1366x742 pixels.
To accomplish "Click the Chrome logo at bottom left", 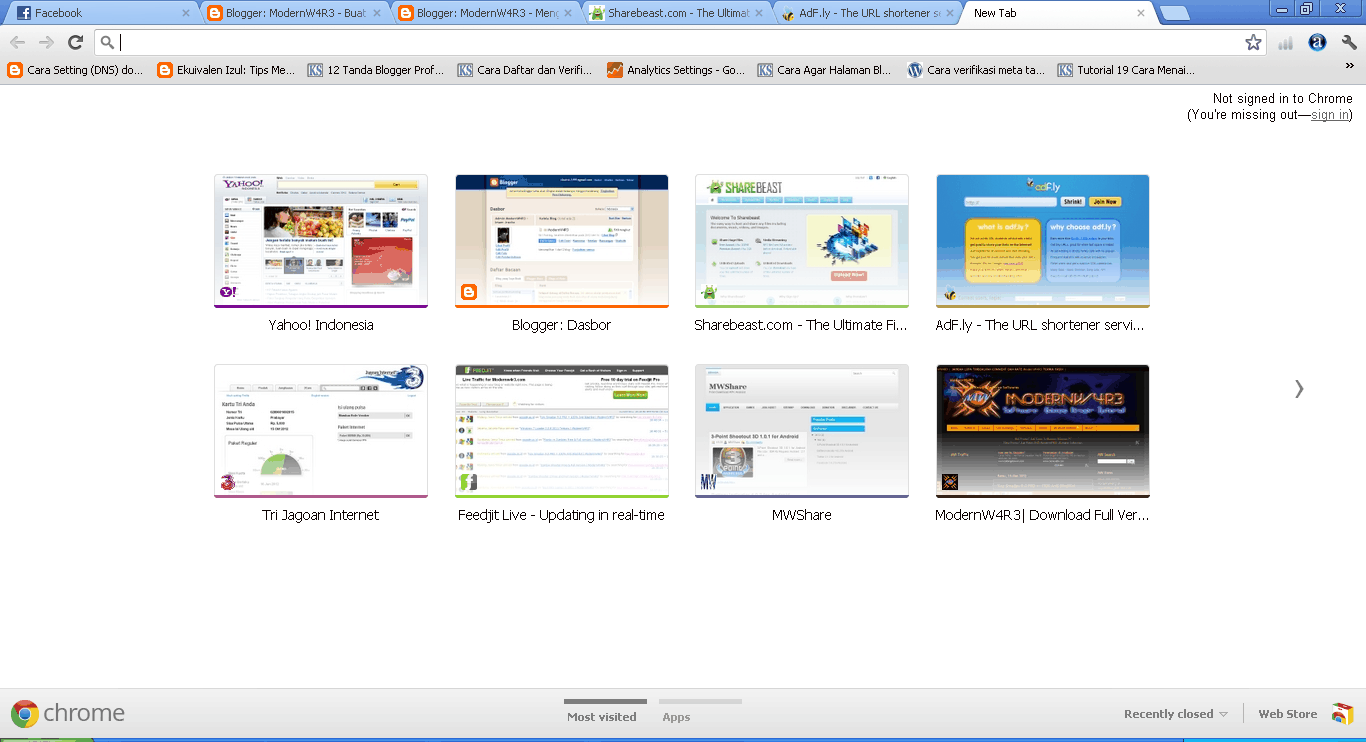I will (x=25, y=713).
